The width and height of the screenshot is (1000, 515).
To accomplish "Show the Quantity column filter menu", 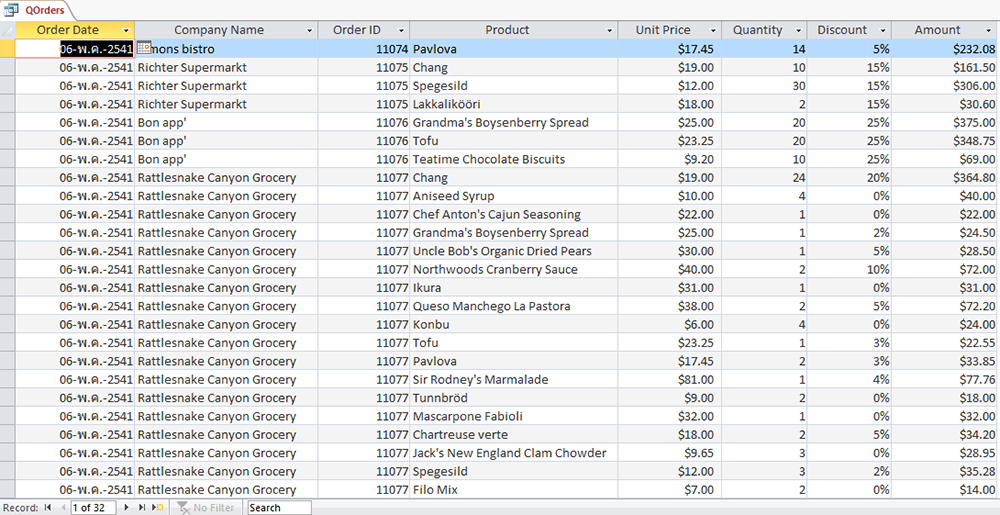I will pos(797,30).
